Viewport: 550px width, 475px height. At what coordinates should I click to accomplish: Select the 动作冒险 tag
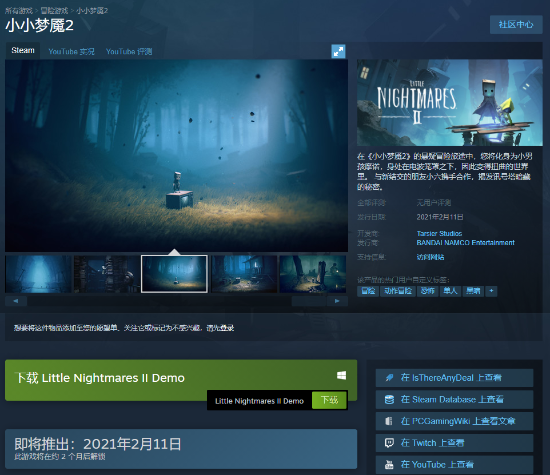[398, 291]
